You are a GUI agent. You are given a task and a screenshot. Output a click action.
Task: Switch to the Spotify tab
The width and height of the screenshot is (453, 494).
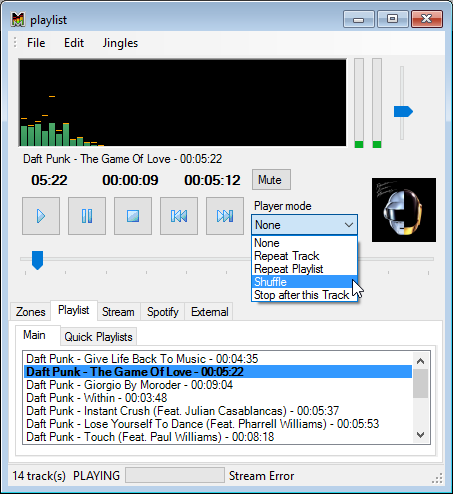click(163, 312)
